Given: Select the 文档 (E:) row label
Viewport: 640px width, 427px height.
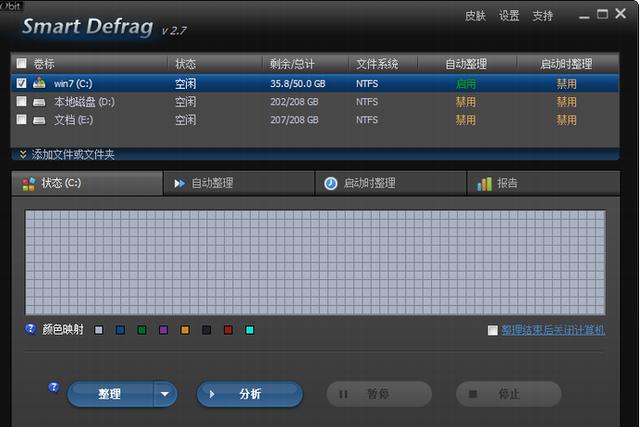Looking at the screenshot, I should [x=73, y=120].
